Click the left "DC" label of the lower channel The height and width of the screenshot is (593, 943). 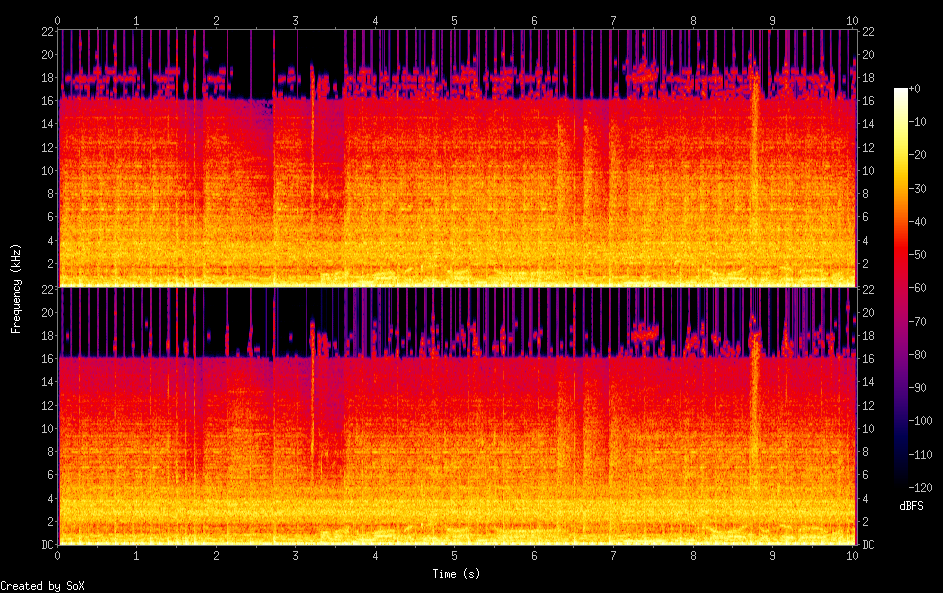[47, 545]
